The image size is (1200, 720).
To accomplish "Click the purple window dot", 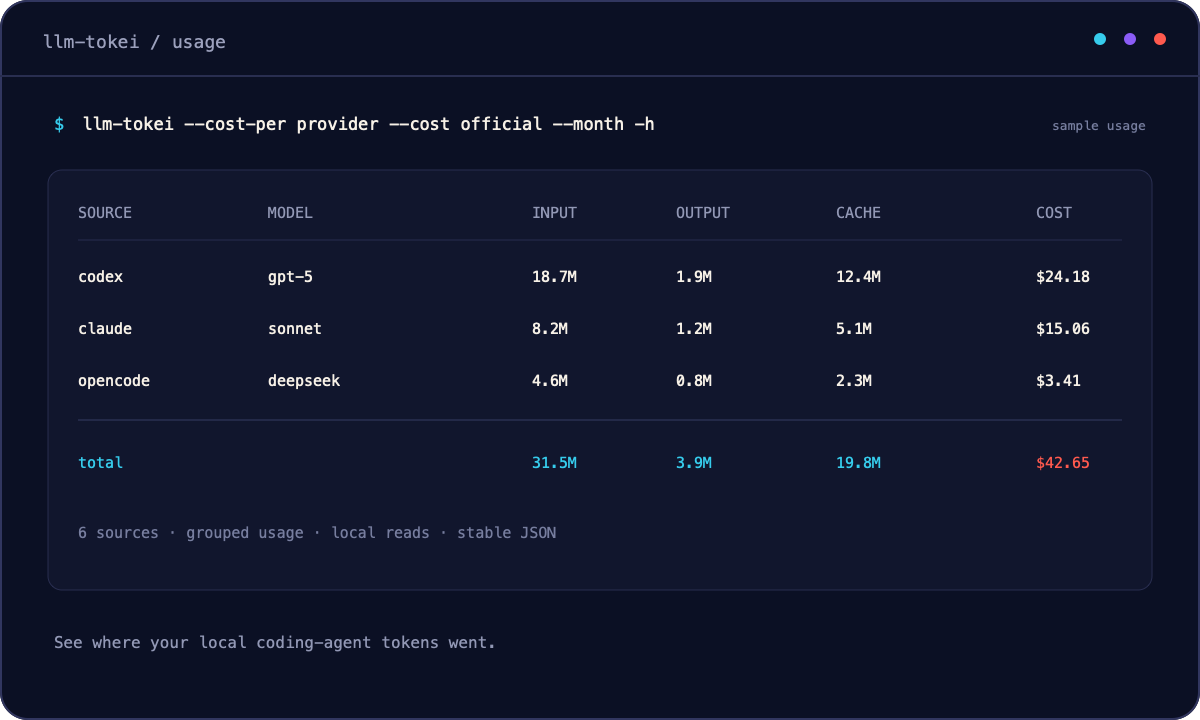I will pyautogui.click(x=1130, y=39).
